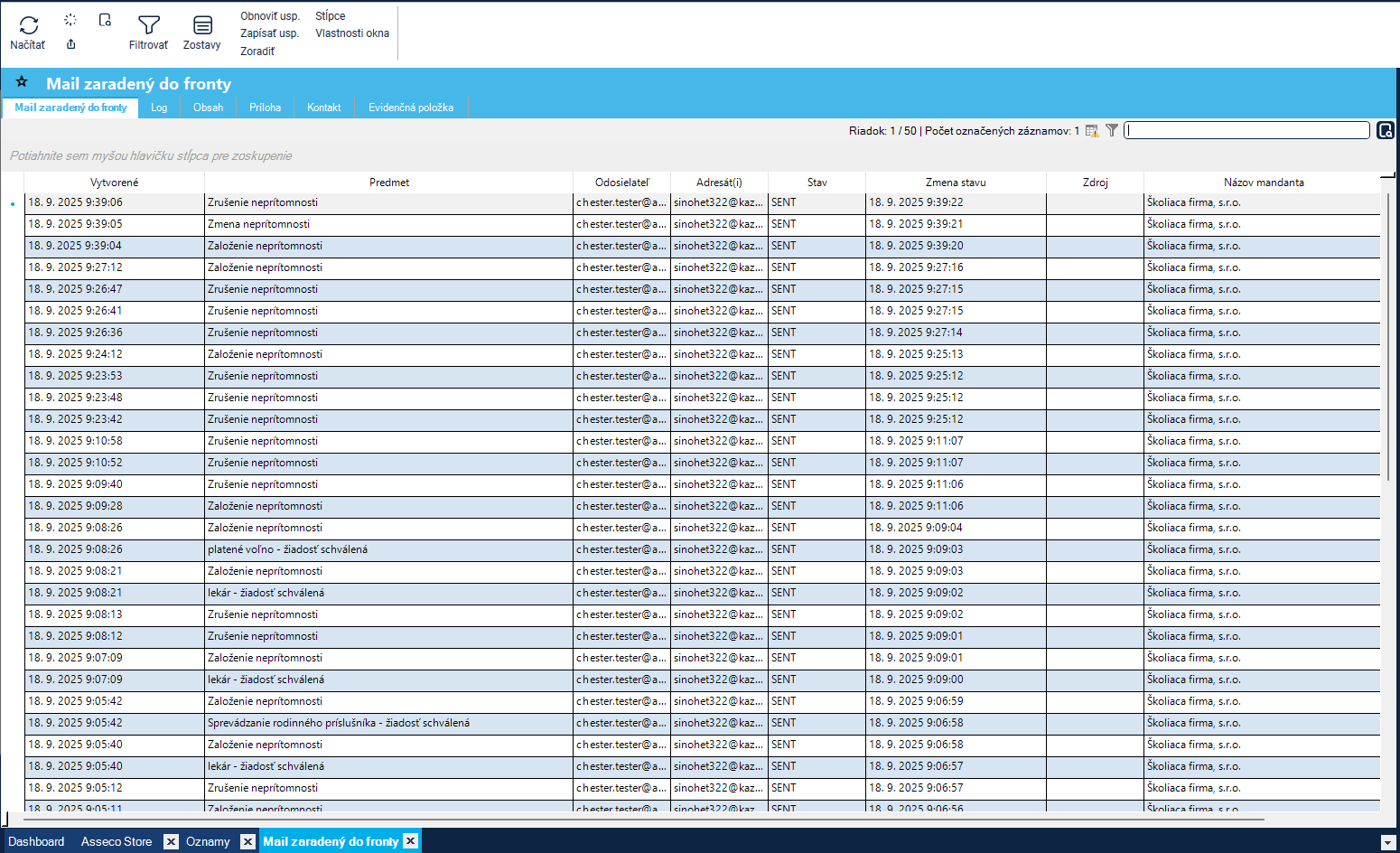The image size is (1400, 853).
Task: Click the small grey filter icon by search box
Action: coord(1112,131)
